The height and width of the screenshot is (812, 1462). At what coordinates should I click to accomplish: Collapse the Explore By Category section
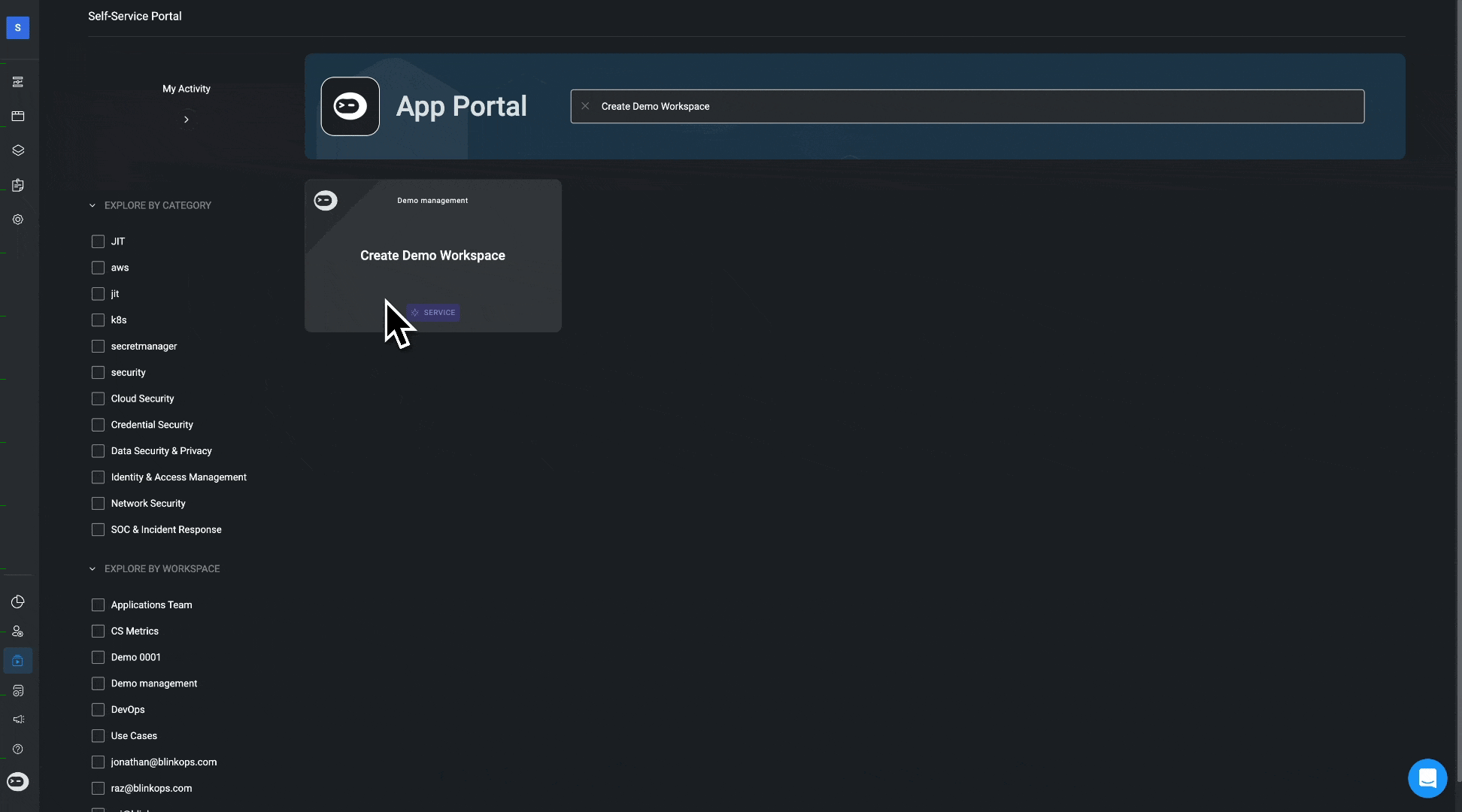pyautogui.click(x=93, y=205)
